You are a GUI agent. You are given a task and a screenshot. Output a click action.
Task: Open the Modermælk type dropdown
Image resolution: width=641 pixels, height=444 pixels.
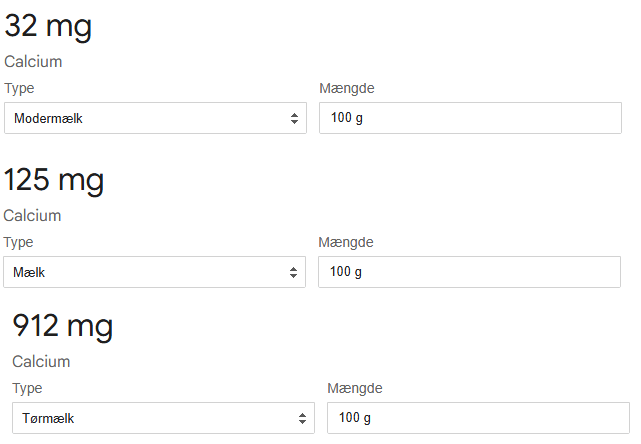[x=155, y=118]
